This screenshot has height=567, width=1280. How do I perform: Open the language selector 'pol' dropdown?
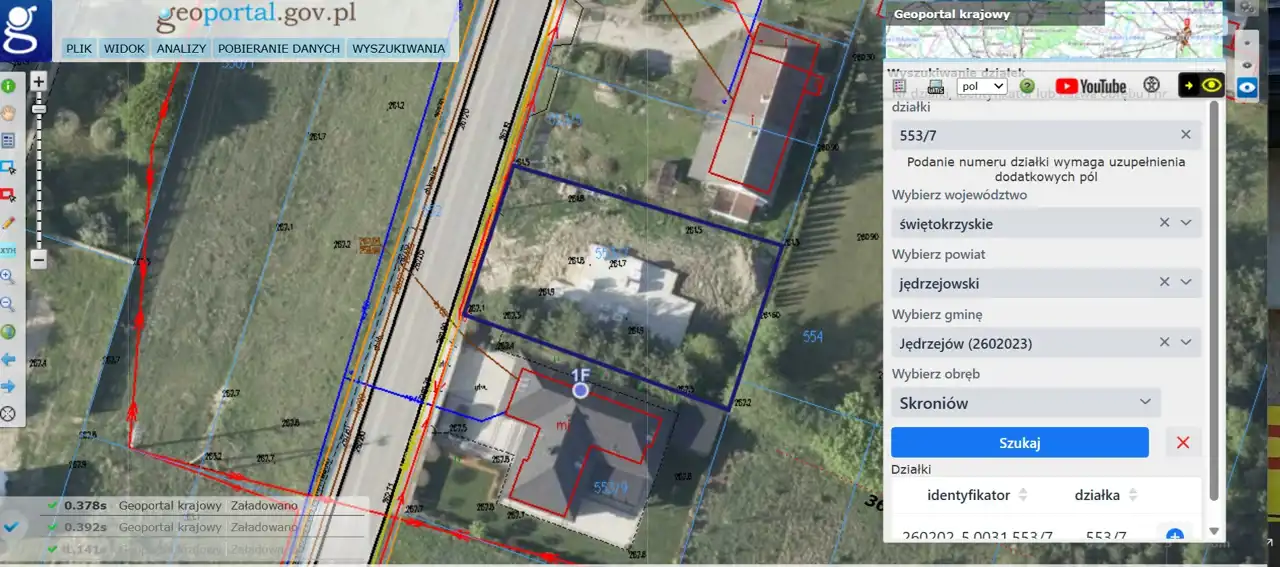click(x=981, y=86)
